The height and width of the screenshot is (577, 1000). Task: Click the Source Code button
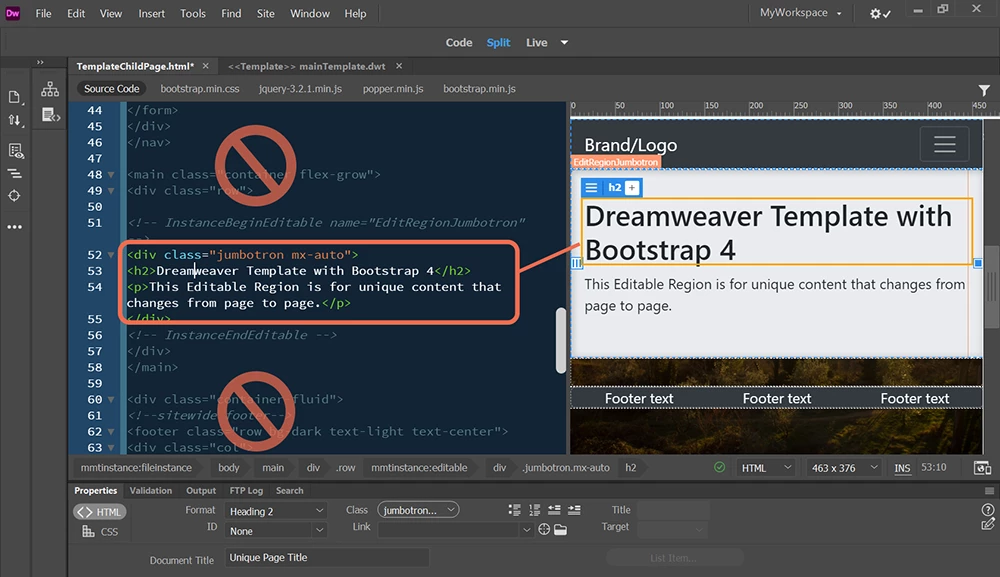(x=112, y=89)
